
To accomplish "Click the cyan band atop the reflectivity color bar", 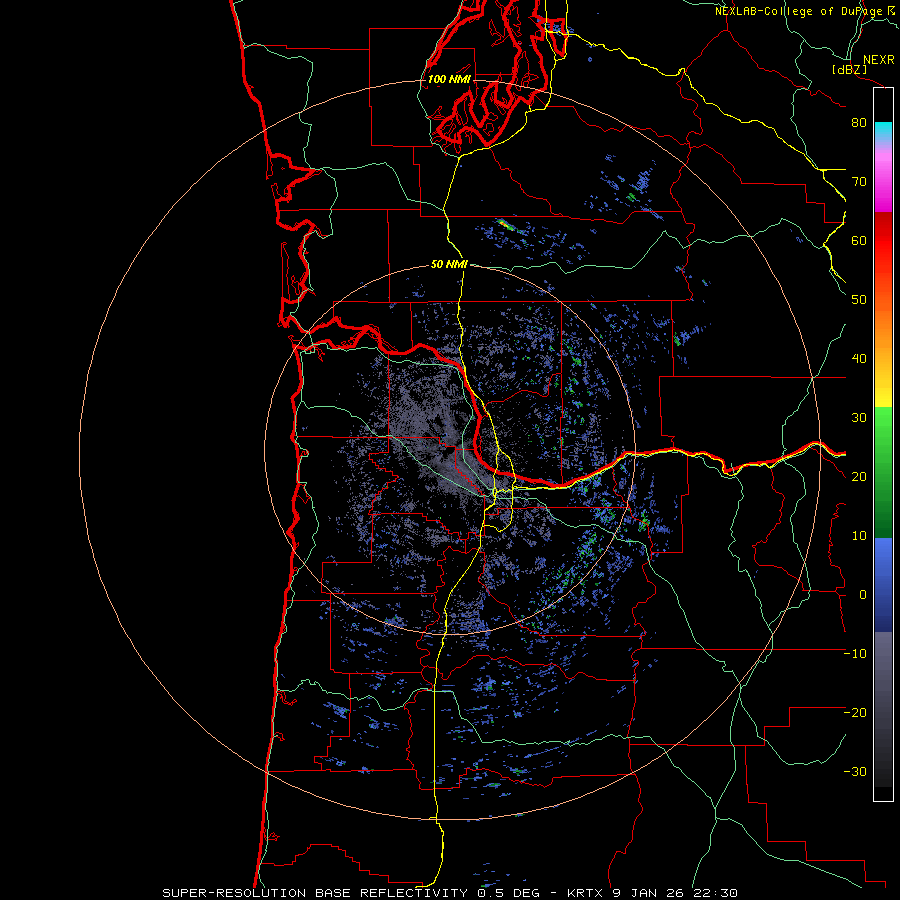I will coord(883,131).
